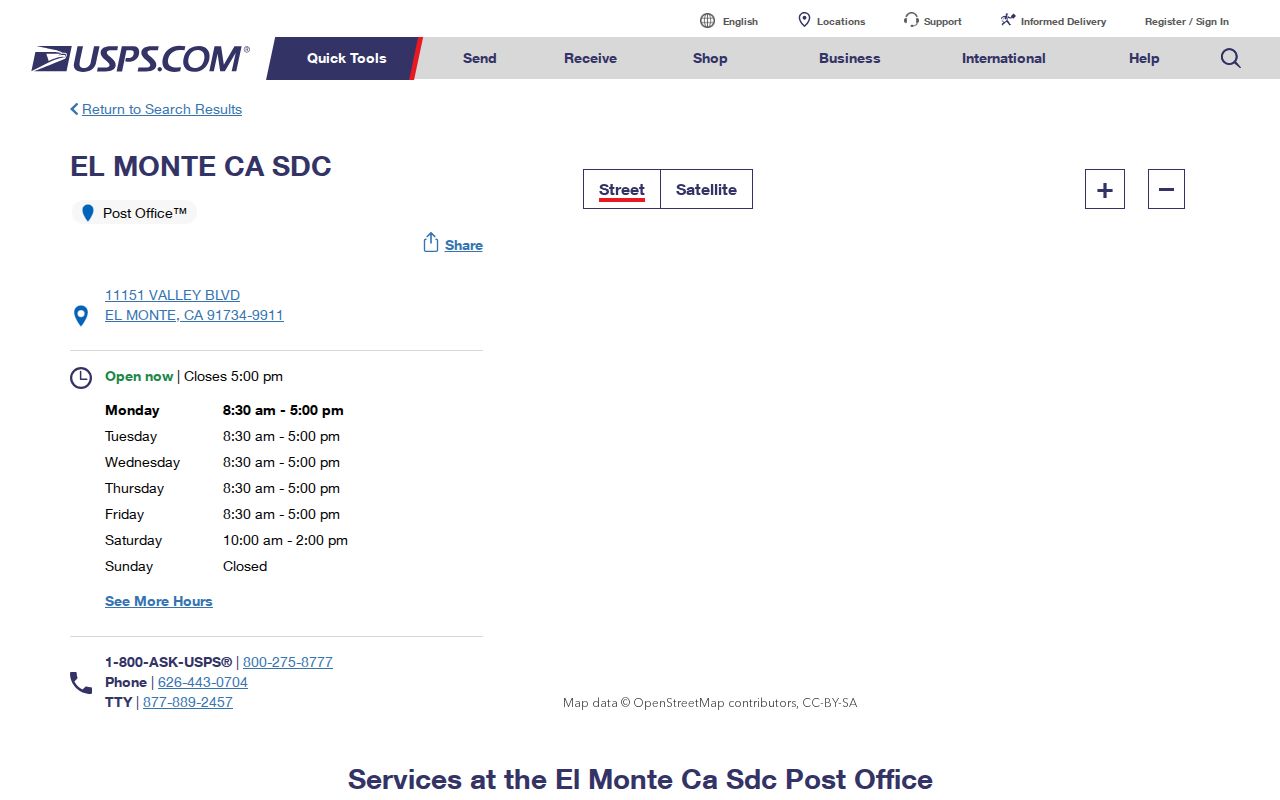
Task: Click the clock hours icon
Action: point(81,378)
